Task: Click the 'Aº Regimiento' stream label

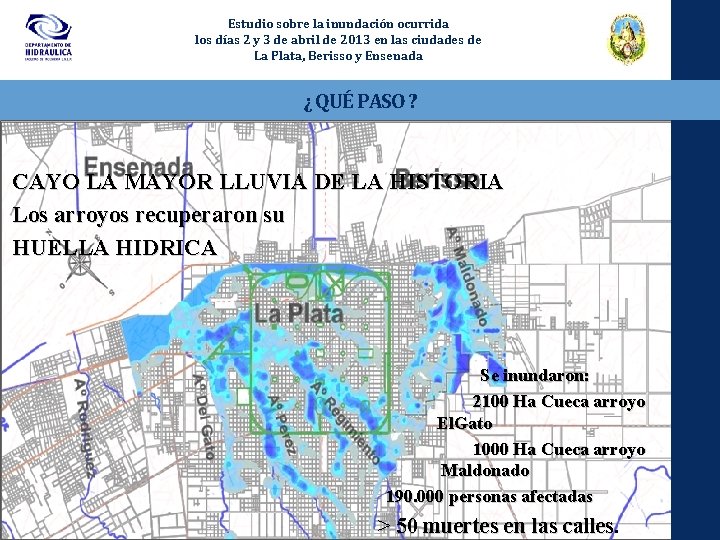Action: (x=345, y=422)
